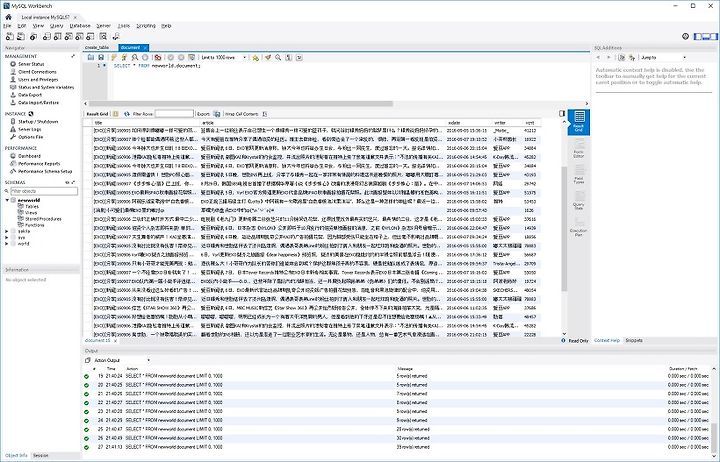
Task: Switch to the Context Help tab
Action: (607, 340)
